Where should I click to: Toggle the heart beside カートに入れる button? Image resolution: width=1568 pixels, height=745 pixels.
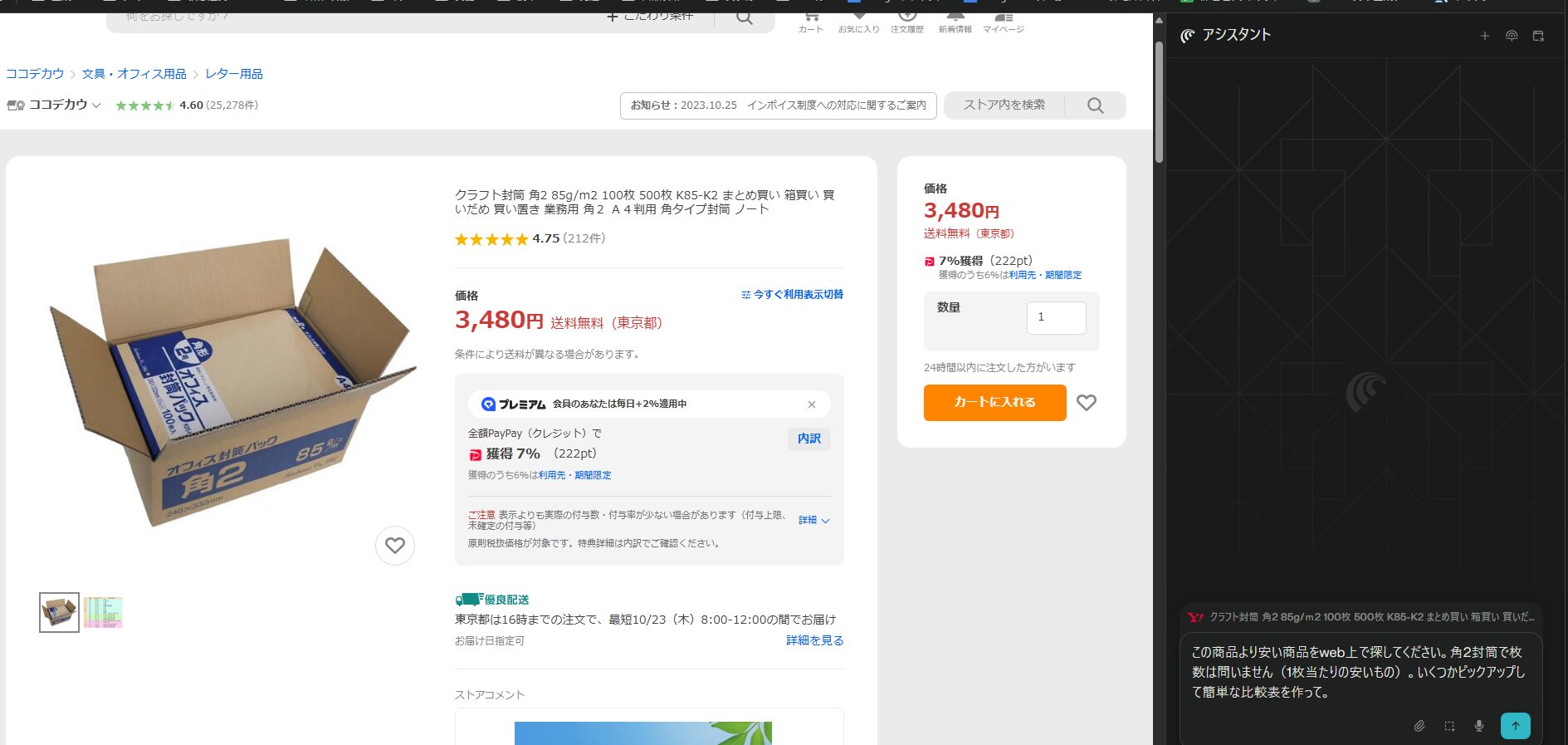(1086, 403)
